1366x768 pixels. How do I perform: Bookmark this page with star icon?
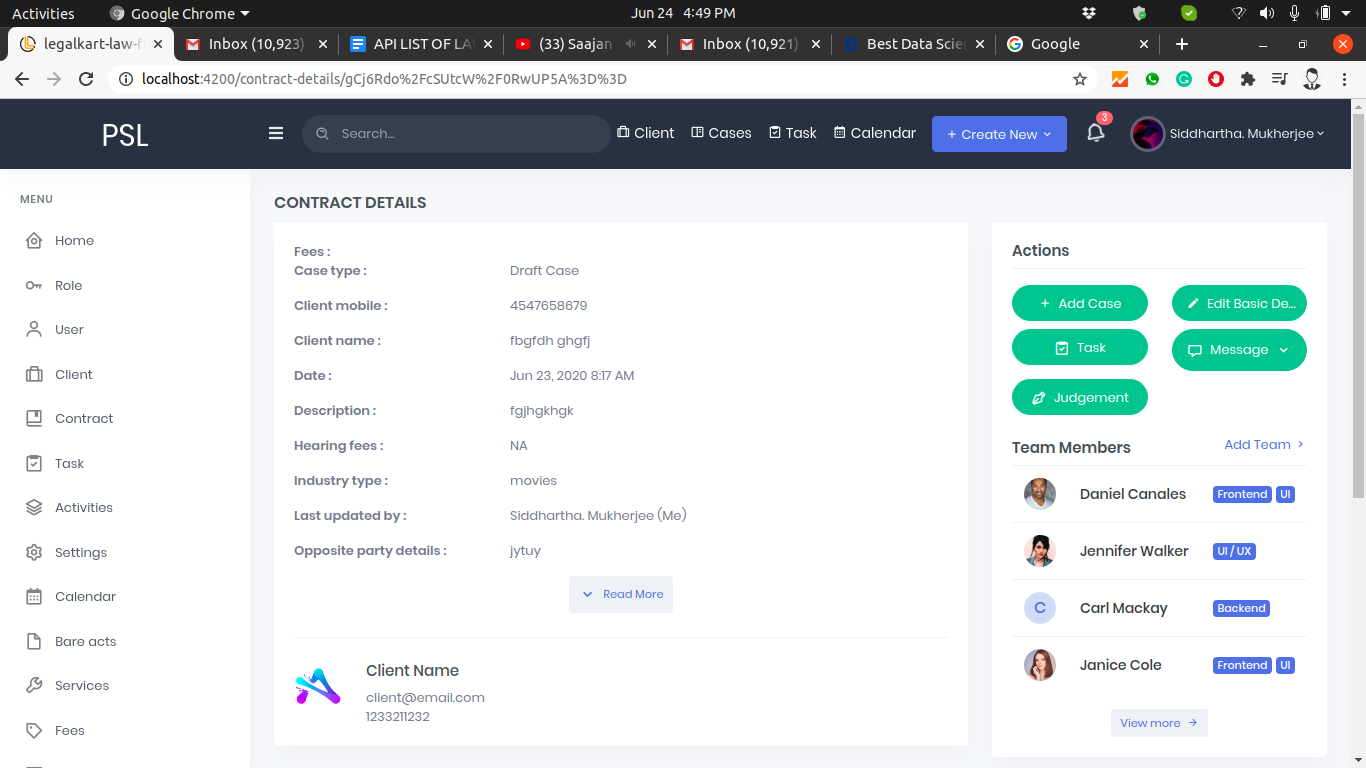[1080, 79]
